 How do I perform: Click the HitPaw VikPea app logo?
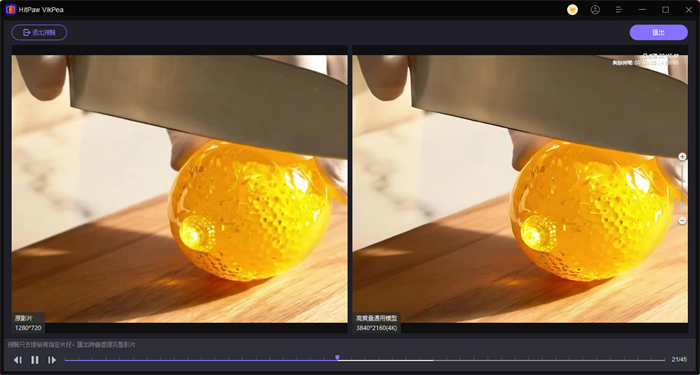pyautogui.click(x=11, y=9)
